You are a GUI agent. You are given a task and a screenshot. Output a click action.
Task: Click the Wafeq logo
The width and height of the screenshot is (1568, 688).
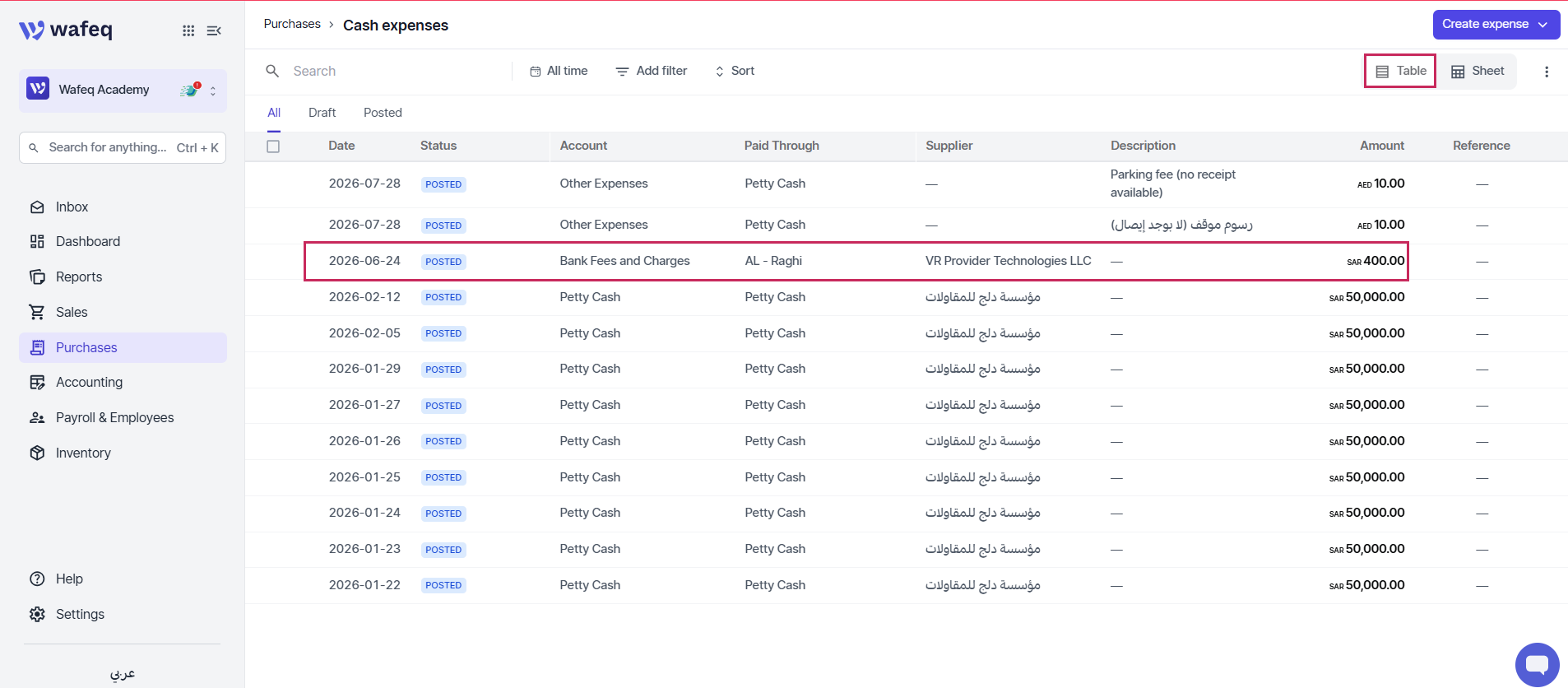click(x=66, y=30)
